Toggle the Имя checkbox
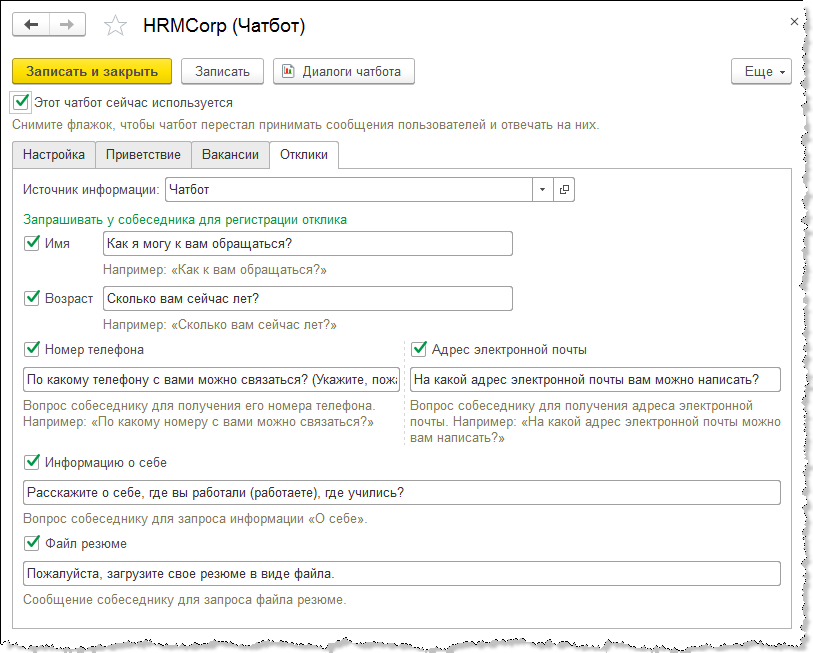The image size is (813, 653). (x=32, y=243)
